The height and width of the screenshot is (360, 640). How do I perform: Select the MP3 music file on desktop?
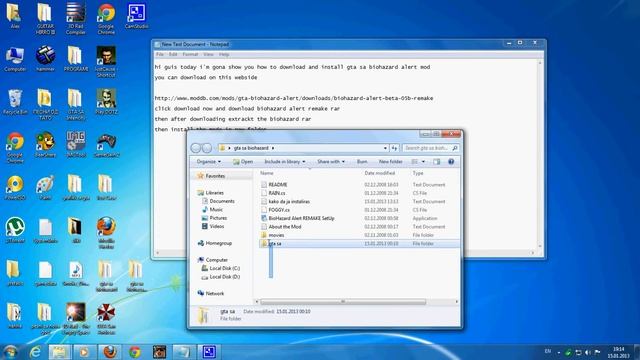(76, 274)
